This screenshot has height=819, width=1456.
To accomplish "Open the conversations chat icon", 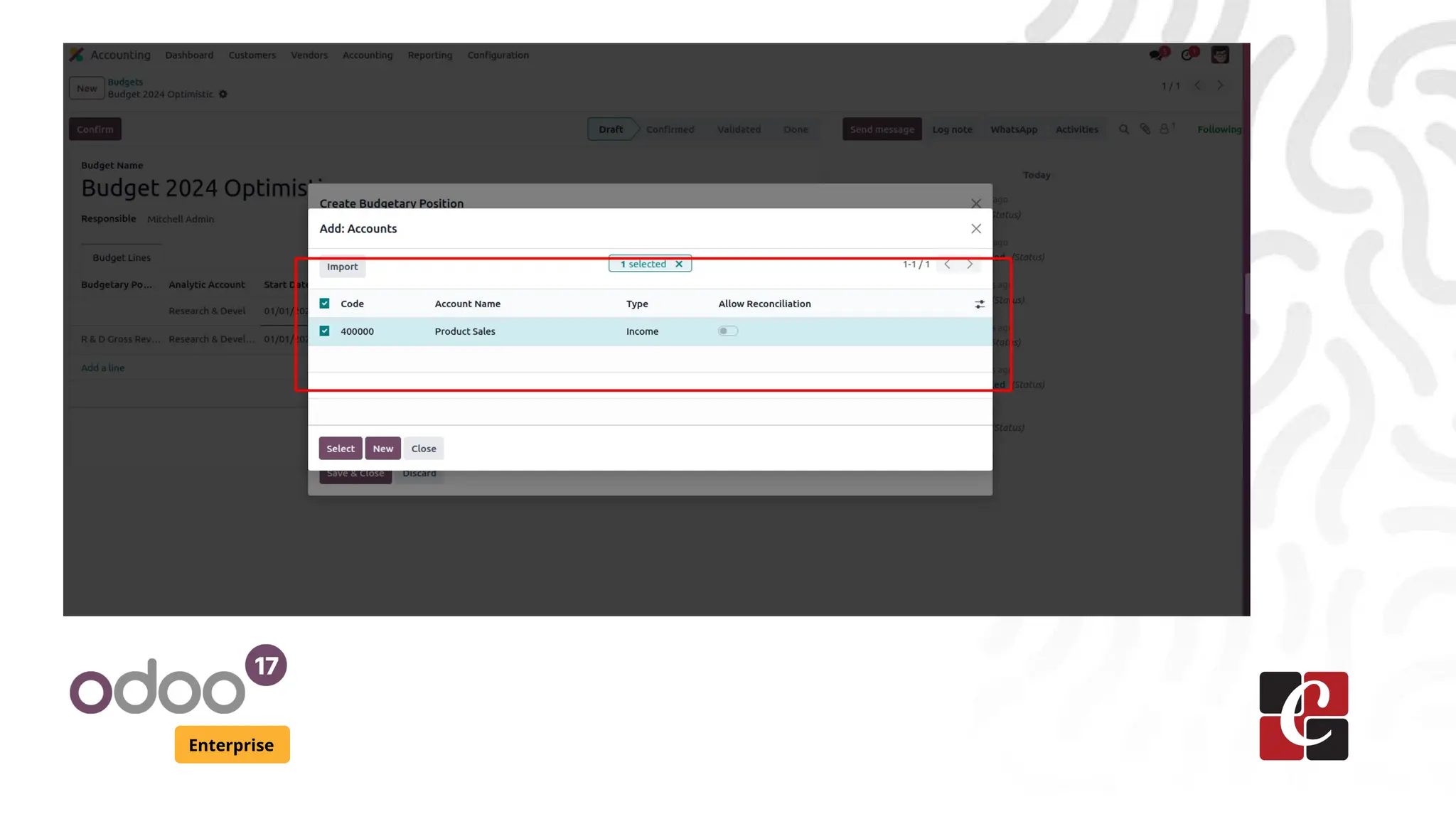I will (1156, 55).
